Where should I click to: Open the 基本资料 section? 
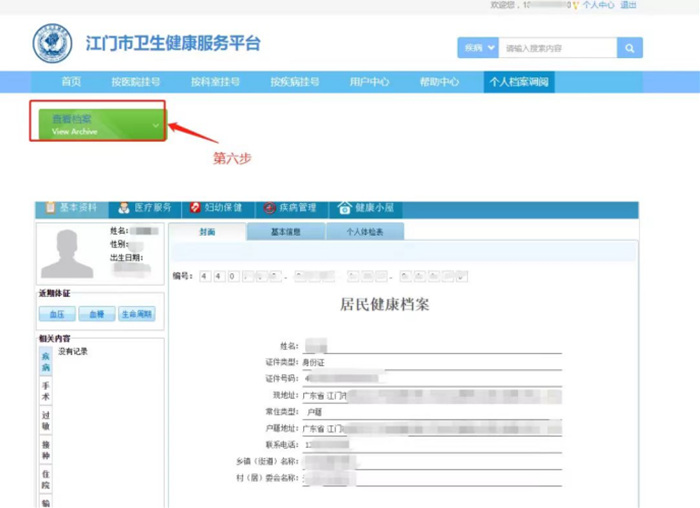click(70, 208)
